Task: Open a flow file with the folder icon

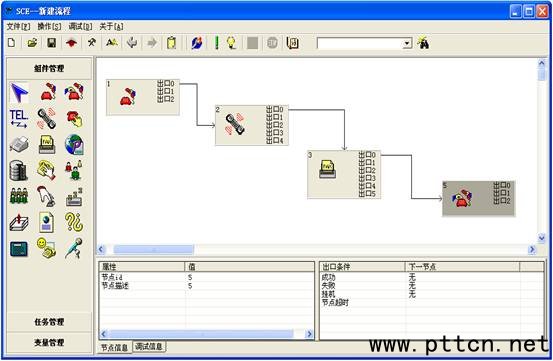Action: [x=32, y=43]
